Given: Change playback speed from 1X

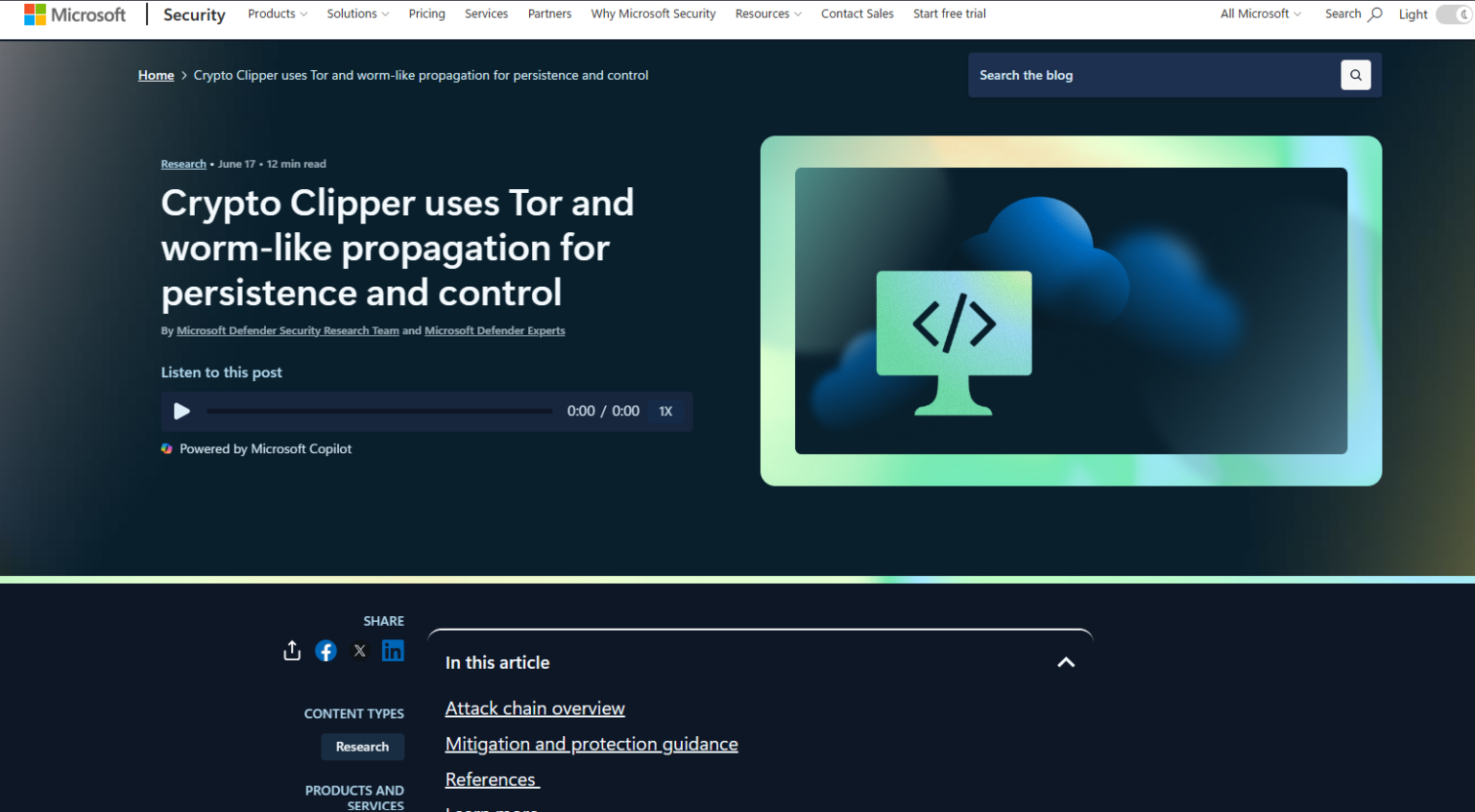Looking at the screenshot, I should point(665,411).
